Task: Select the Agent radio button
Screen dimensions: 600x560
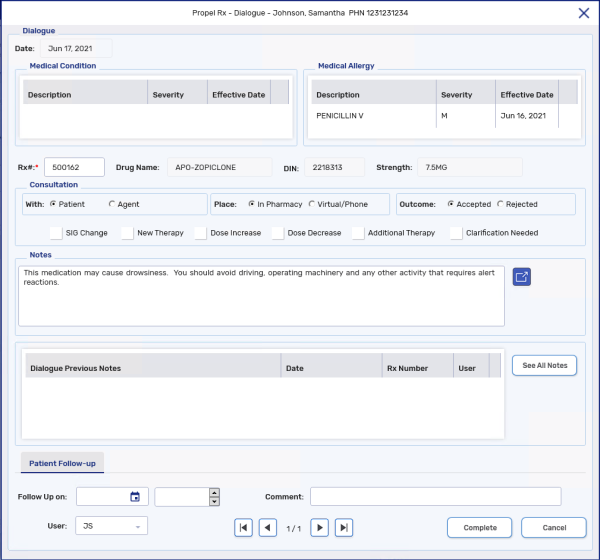Action: point(112,204)
